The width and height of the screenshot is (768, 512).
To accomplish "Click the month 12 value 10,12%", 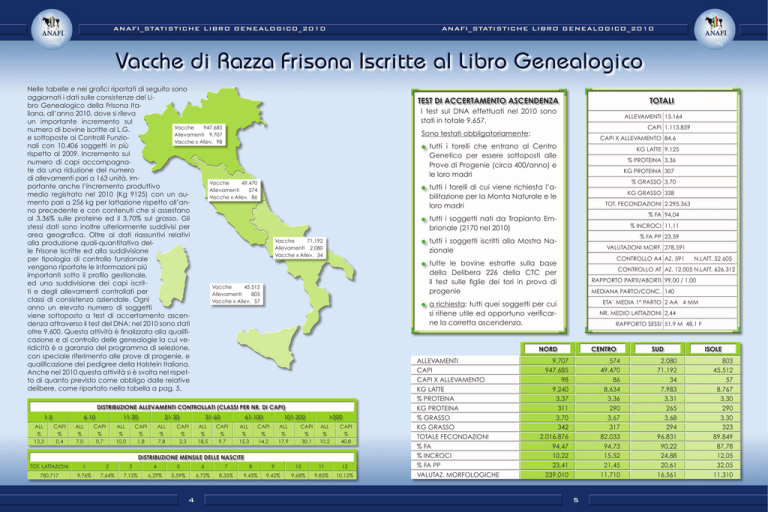I will 345,475.
